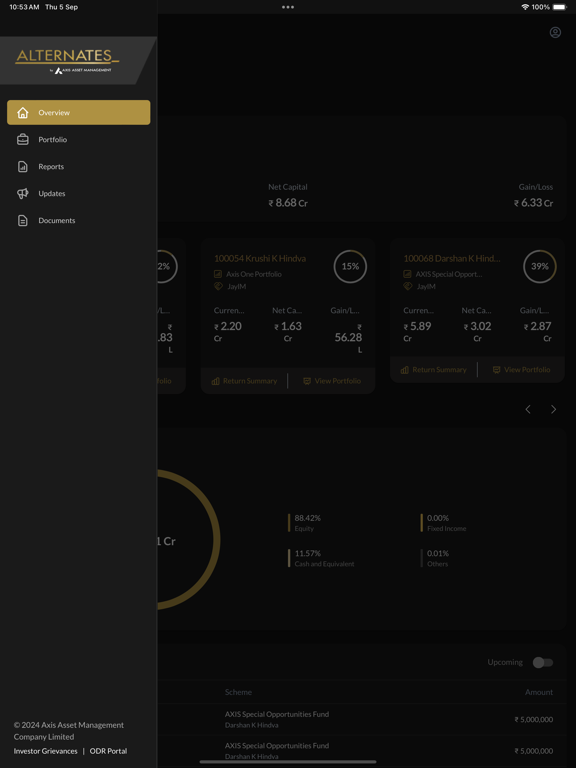The height and width of the screenshot is (768, 576).
Task: Click the allocation donut chart ring
Action: [217, 539]
